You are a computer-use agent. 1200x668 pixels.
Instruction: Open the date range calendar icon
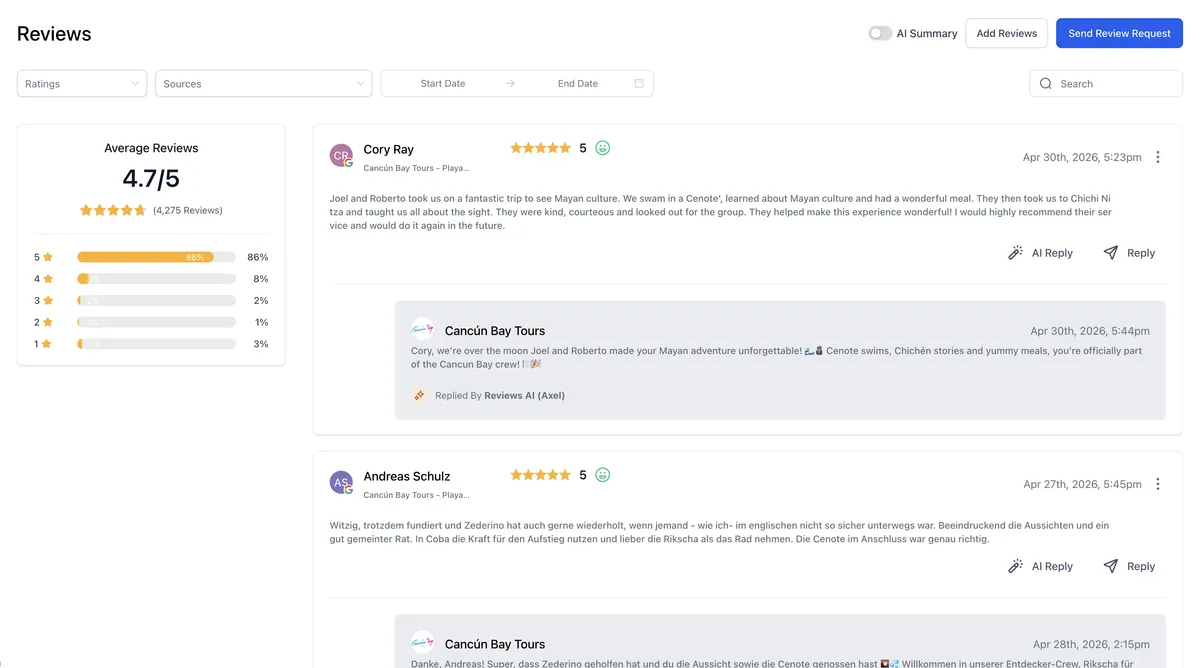(x=639, y=83)
